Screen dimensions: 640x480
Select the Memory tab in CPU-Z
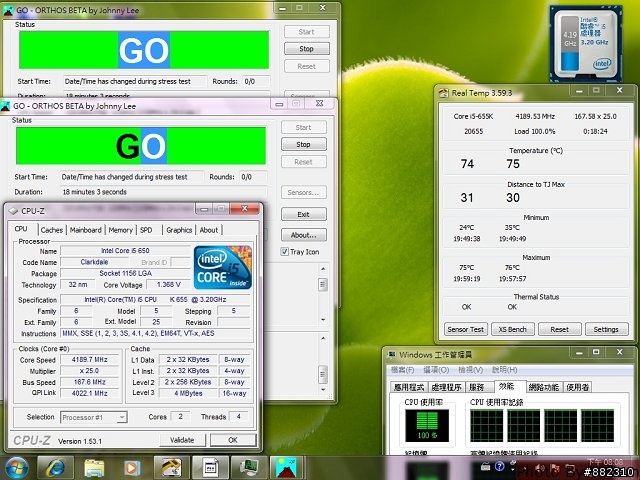click(x=120, y=230)
